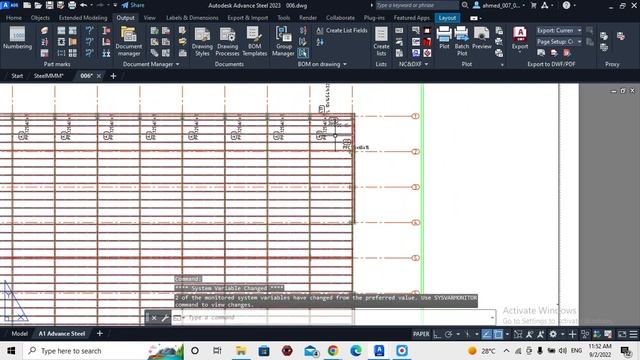Image resolution: width=640 pixels, height=360 pixels.
Task: Switch to the SteelMMM* drawing tab
Action: (49, 76)
